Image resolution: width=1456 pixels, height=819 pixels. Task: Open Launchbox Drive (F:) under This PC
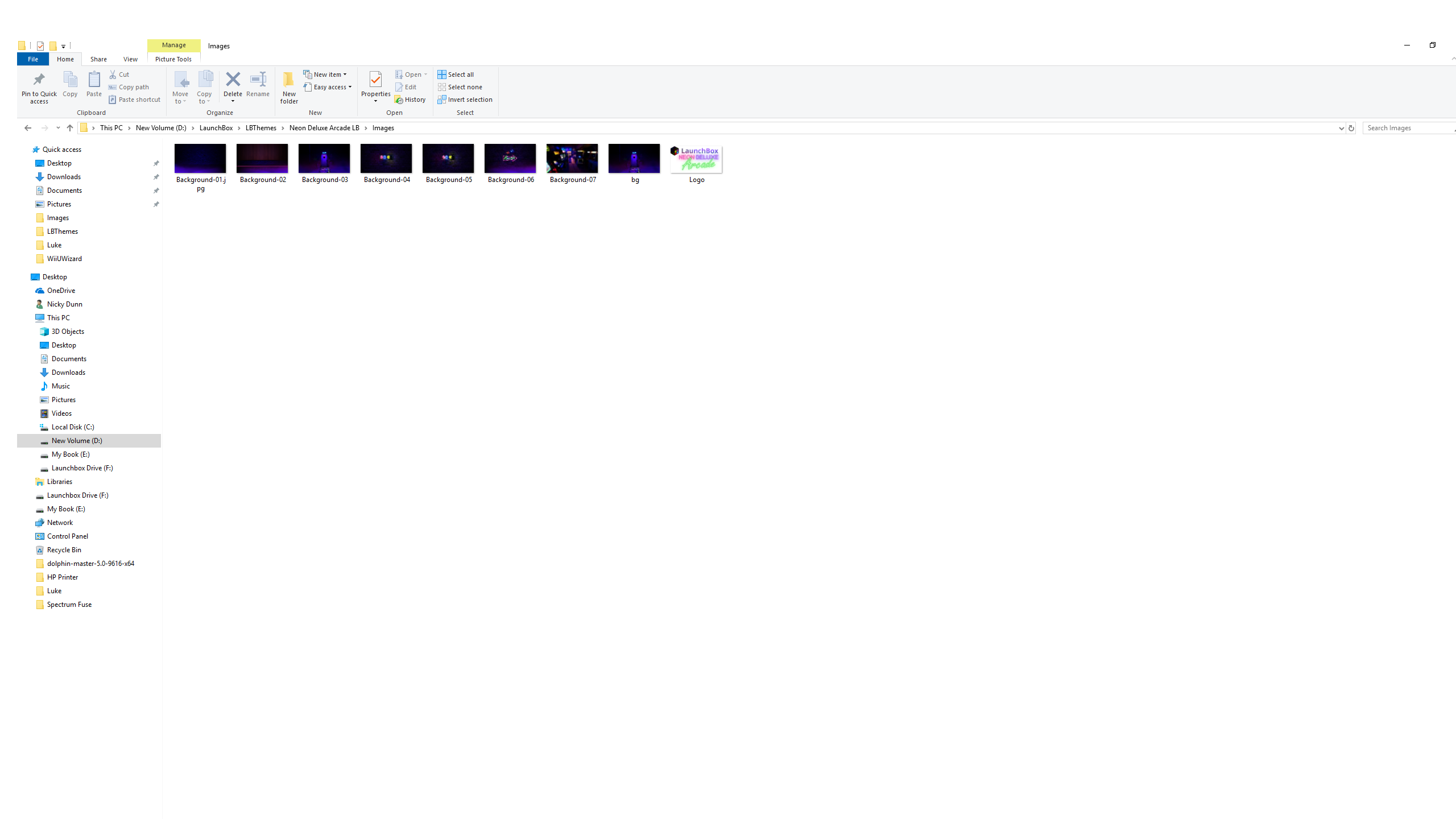click(82, 468)
